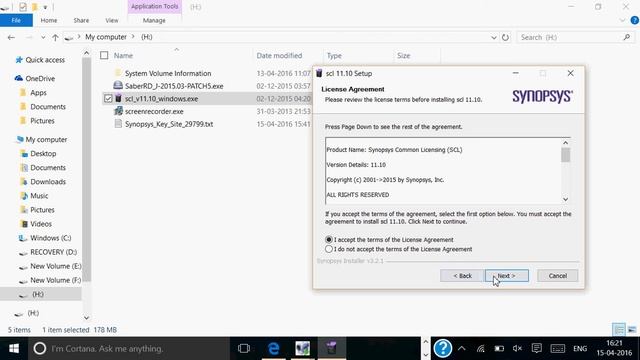Open Task View on taskbar

244,349
